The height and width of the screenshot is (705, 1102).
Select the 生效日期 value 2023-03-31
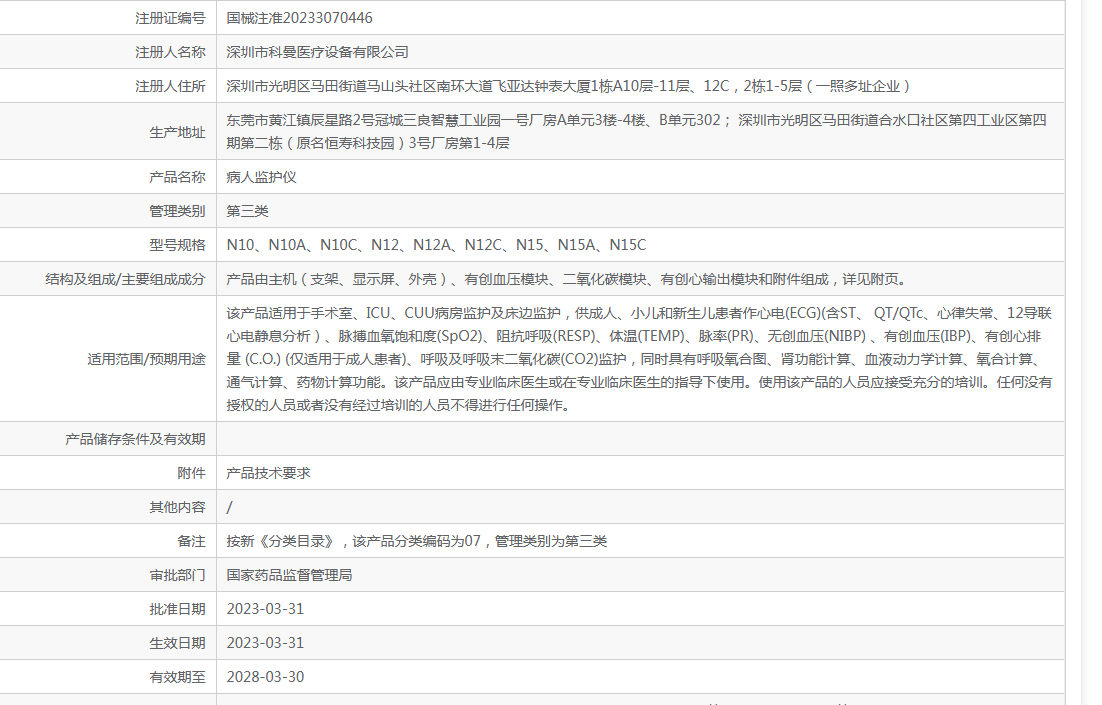pyautogui.click(x=266, y=643)
